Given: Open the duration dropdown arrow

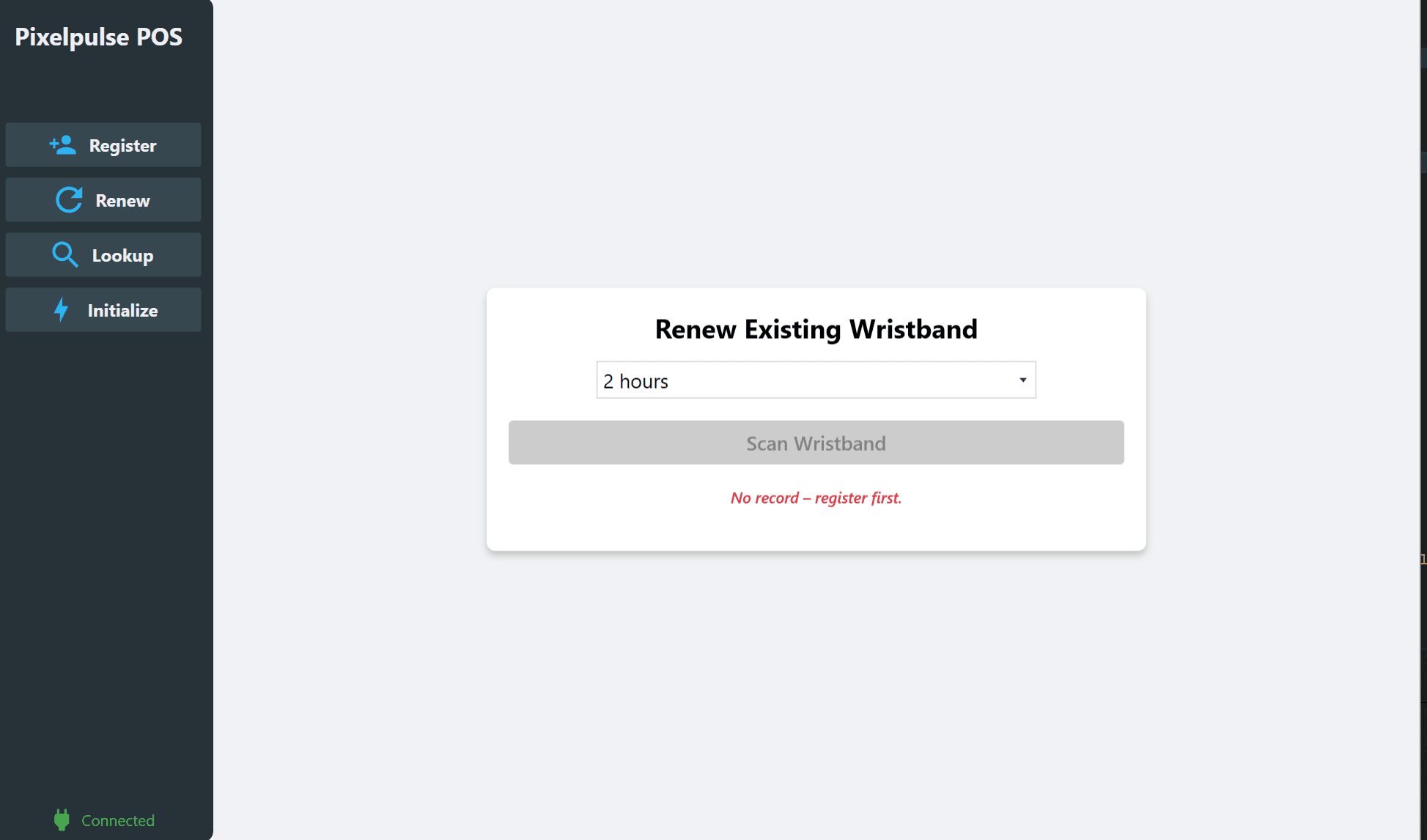Looking at the screenshot, I should [x=1023, y=380].
